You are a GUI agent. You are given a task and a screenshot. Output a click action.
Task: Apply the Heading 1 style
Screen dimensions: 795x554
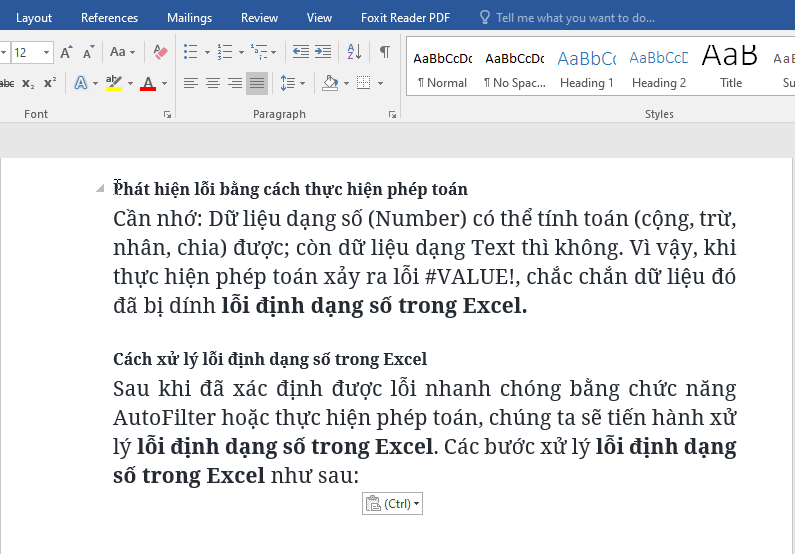tap(587, 66)
